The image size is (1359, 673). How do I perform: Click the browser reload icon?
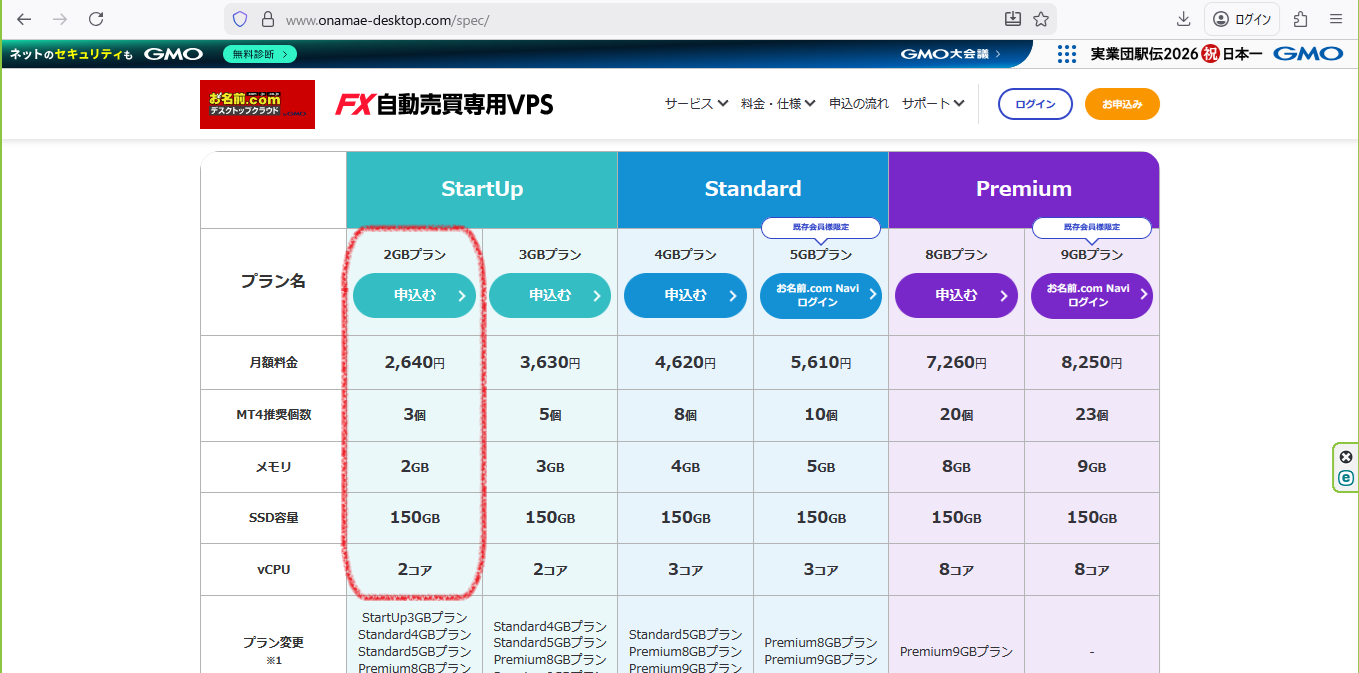96,19
